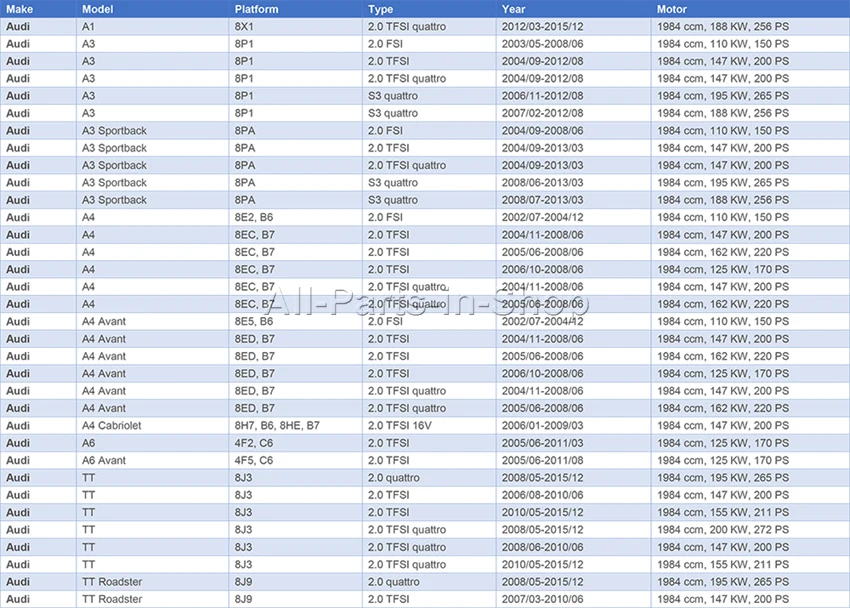Click the year 2008/06-2010/06

[x=542, y=547]
